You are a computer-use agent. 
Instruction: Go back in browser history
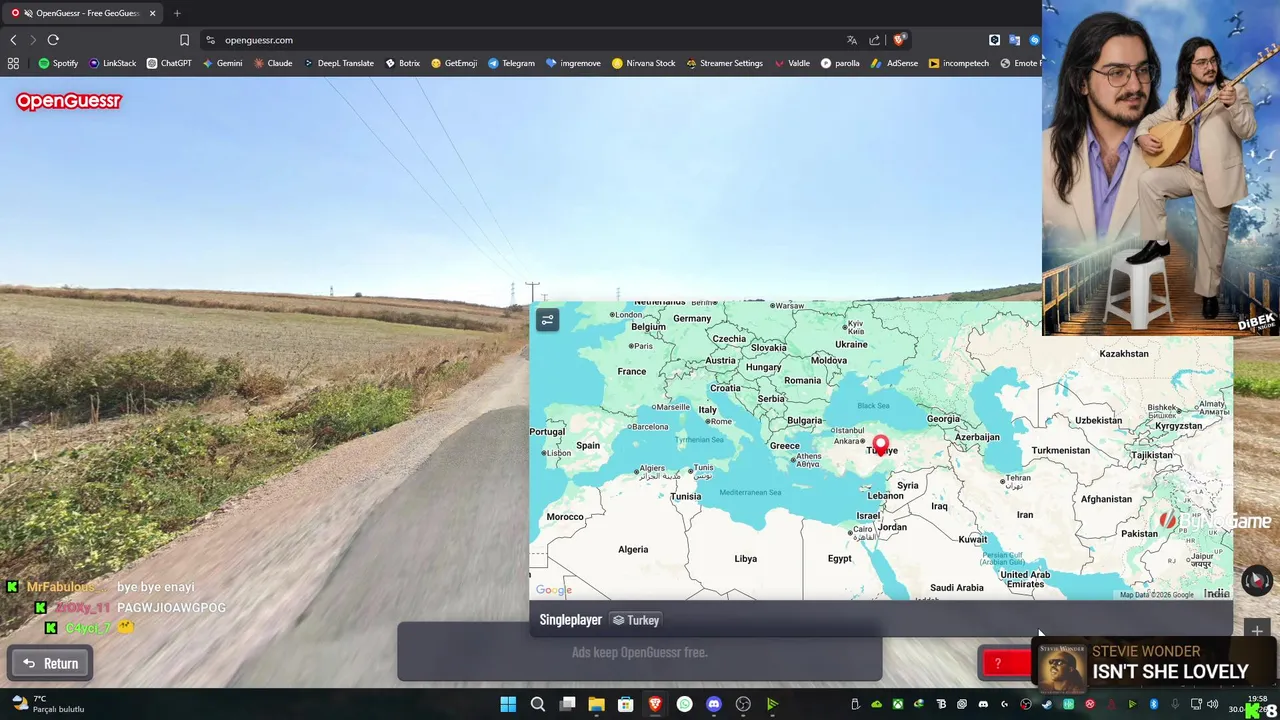(x=13, y=40)
